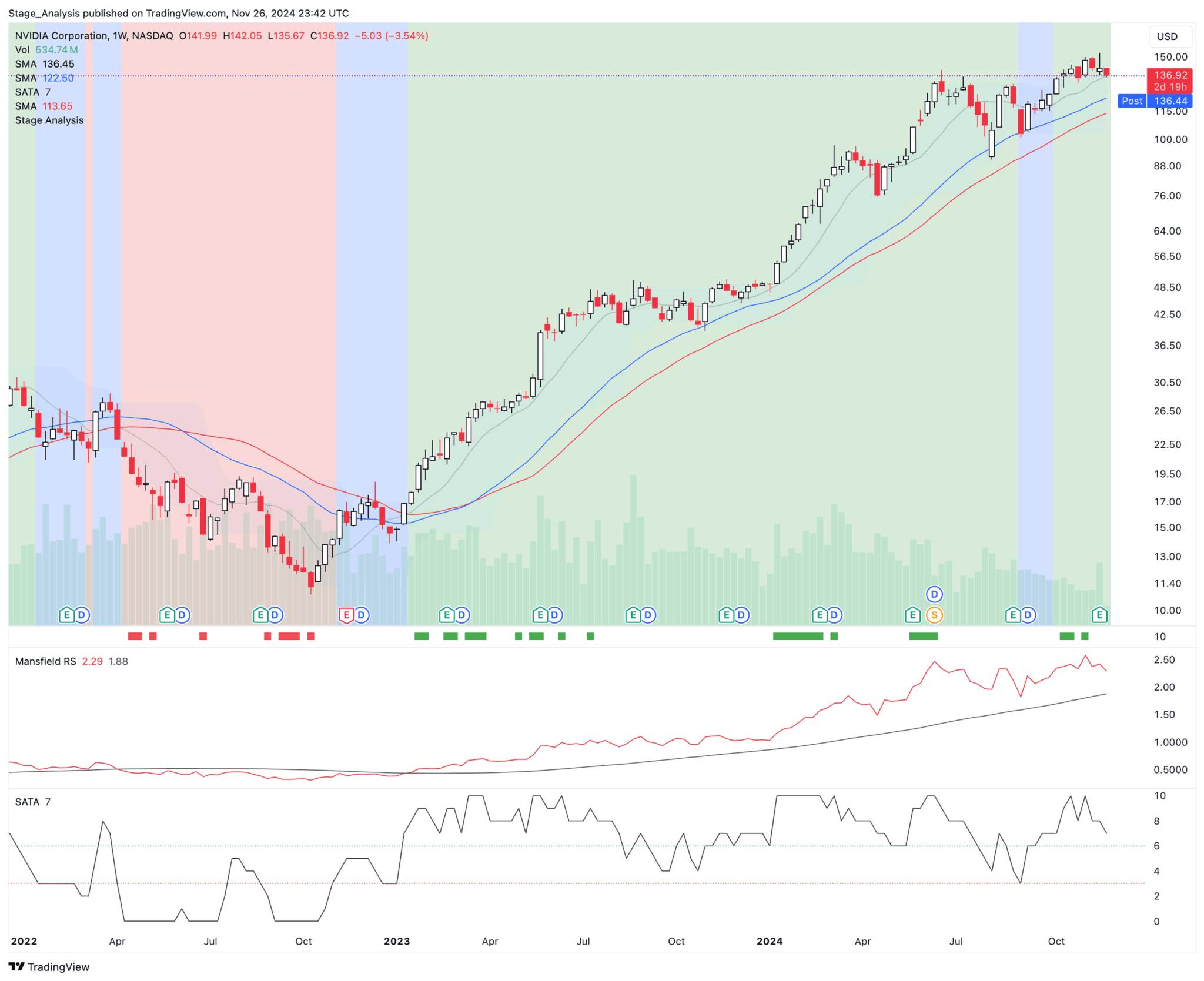Select the blue SMA 122.50 legend entry
This screenshot has height=981, width=1204.
pos(45,78)
